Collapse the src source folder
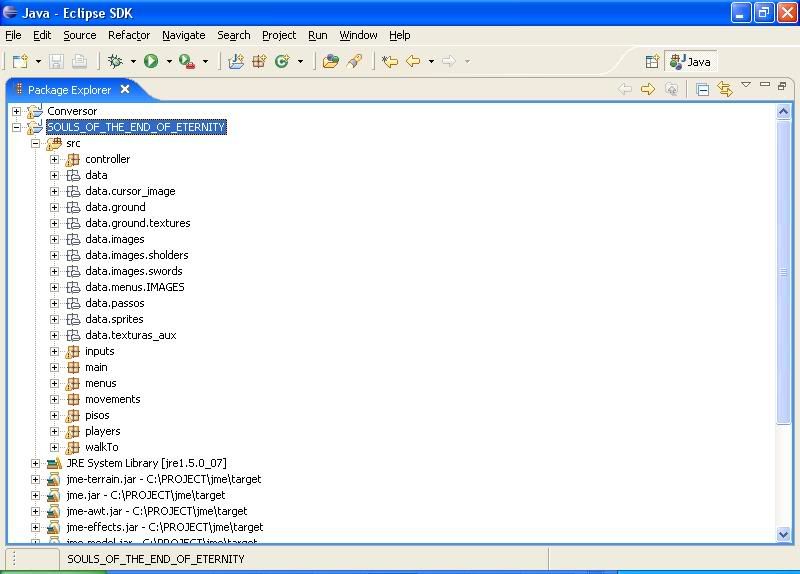The width and height of the screenshot is (800, 574). (x=35, y=143)
